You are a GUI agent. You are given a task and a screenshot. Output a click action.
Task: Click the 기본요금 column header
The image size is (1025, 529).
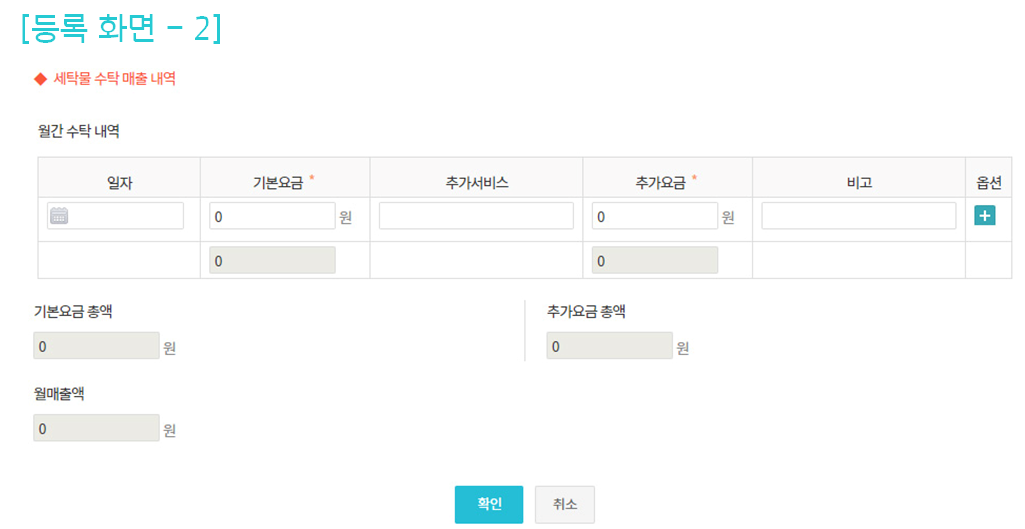click(x=280, y=182)
